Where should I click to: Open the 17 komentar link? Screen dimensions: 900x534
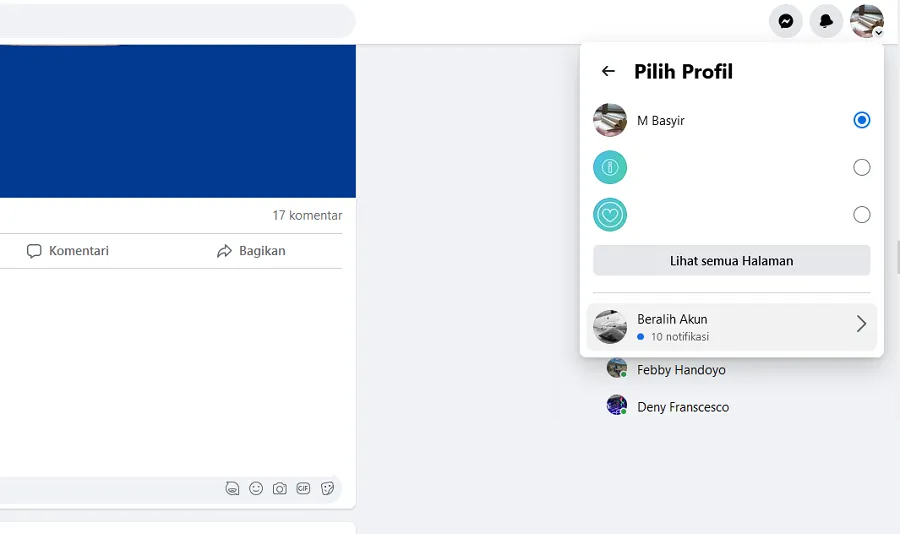307,215
